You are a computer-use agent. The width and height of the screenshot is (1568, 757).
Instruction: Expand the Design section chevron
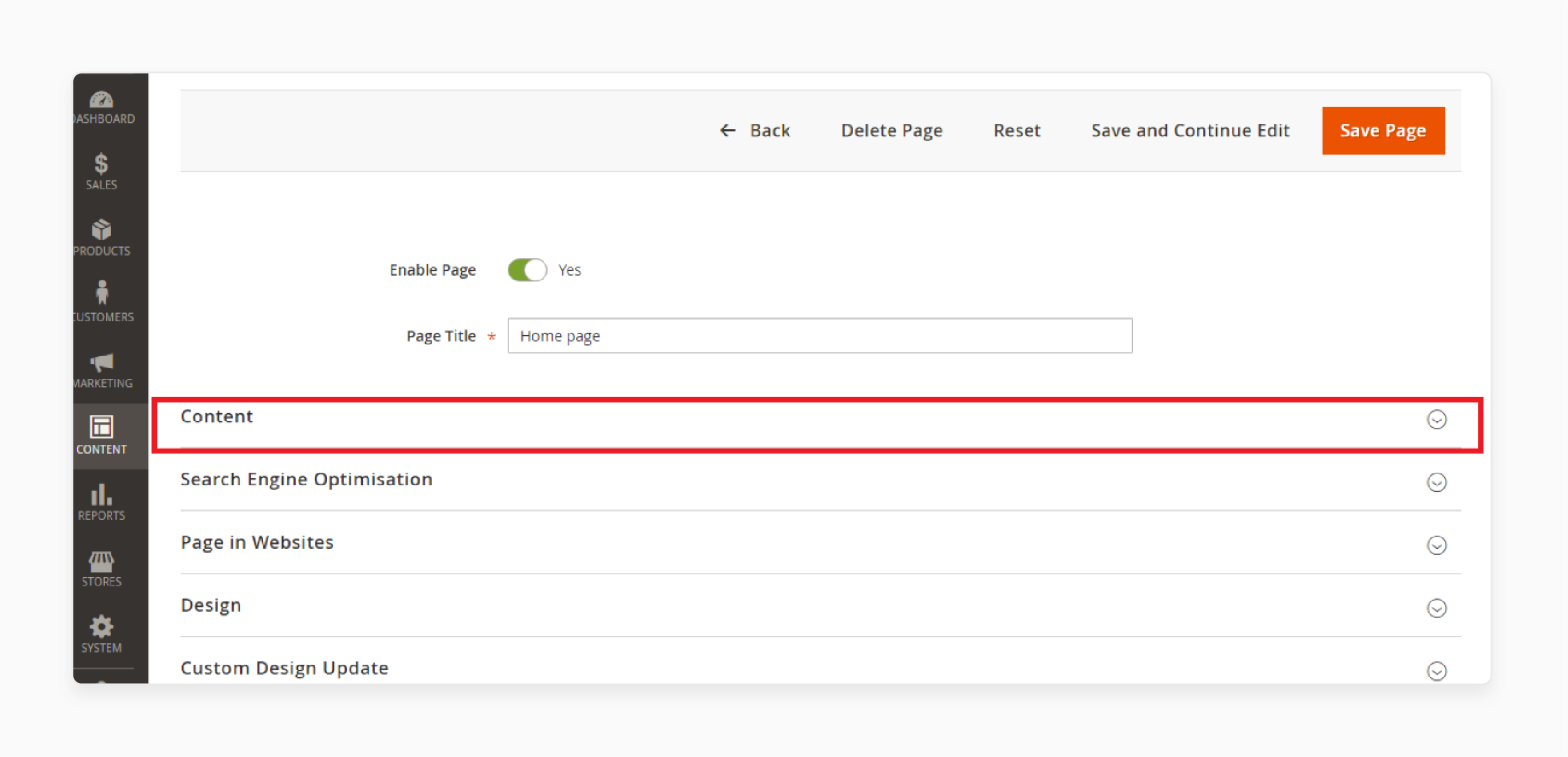pos(1436,608)
